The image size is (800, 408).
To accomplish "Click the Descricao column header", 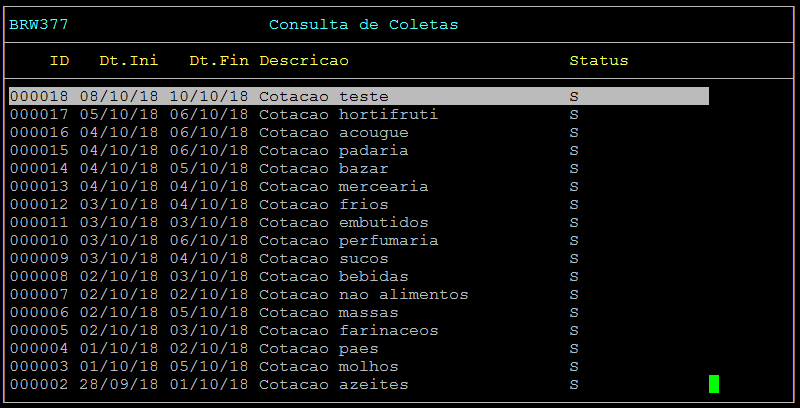I will (x=304, y=61).
